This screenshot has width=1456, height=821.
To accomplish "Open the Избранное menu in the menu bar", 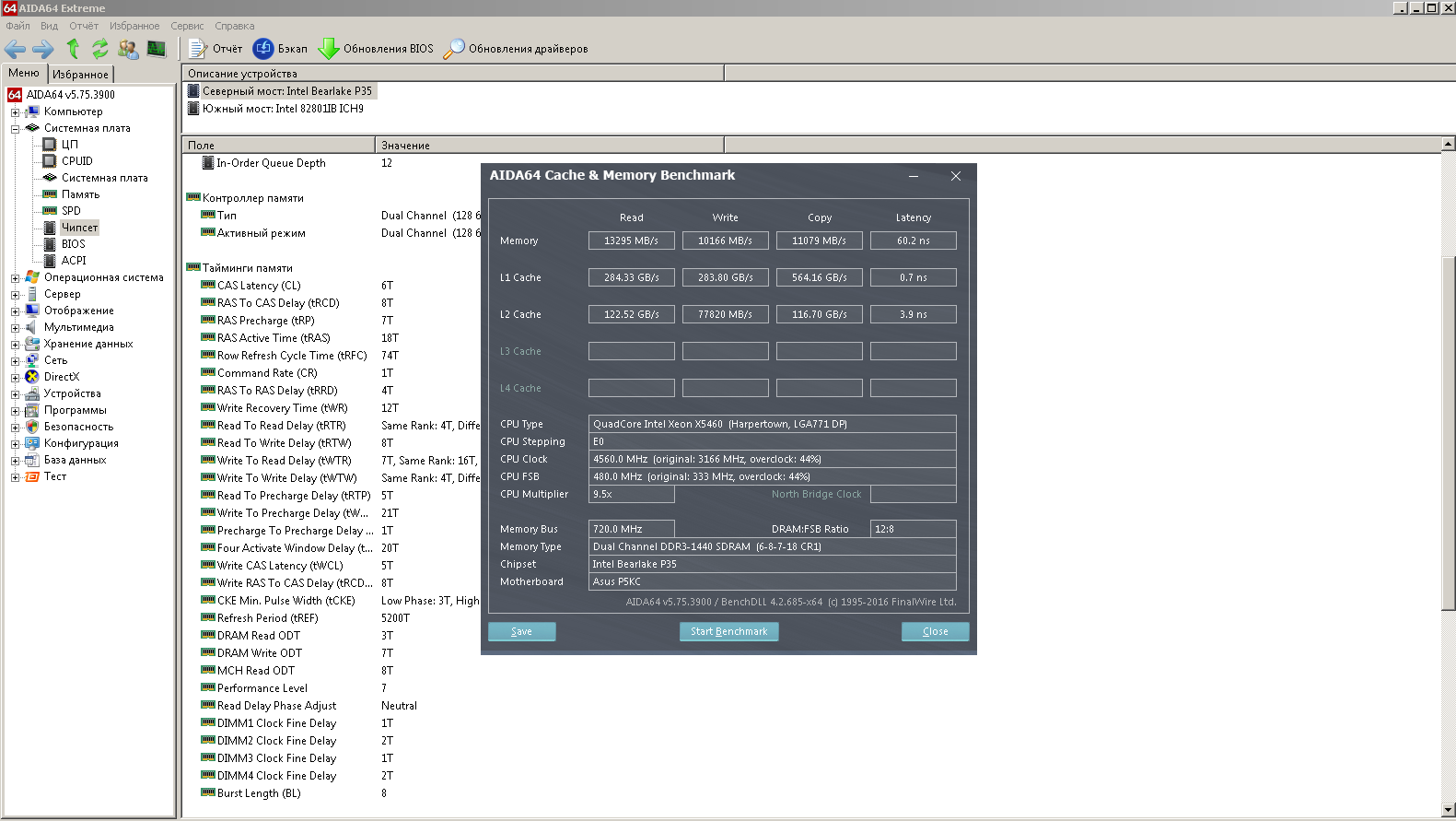I will pos(134,26).
